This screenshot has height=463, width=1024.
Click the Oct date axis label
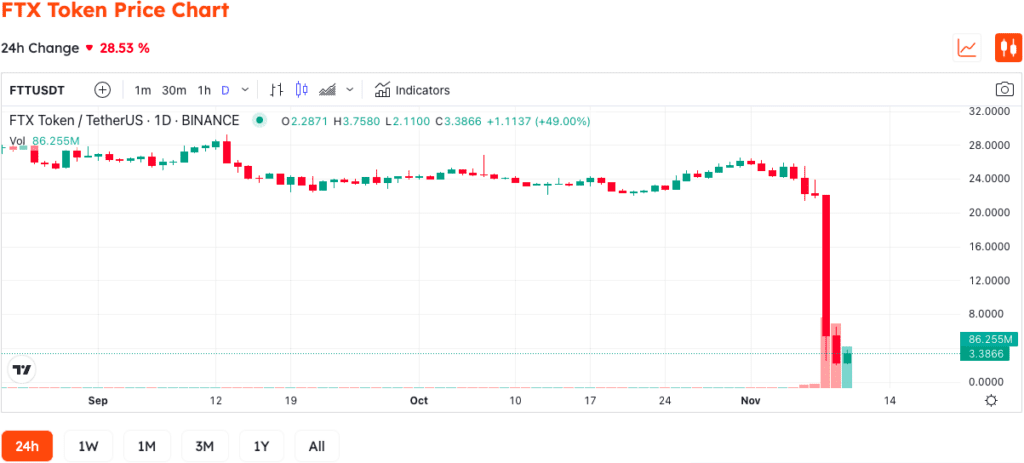[419, 400]
